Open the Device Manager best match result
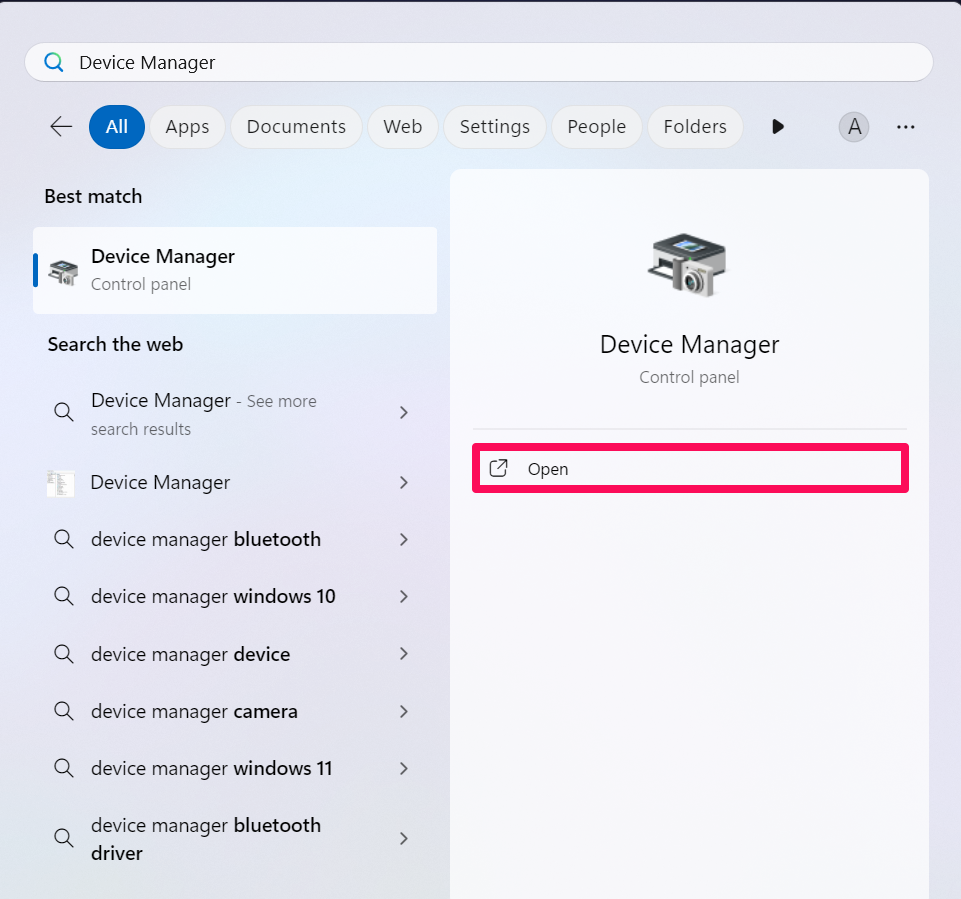 (x=235, y=270)
